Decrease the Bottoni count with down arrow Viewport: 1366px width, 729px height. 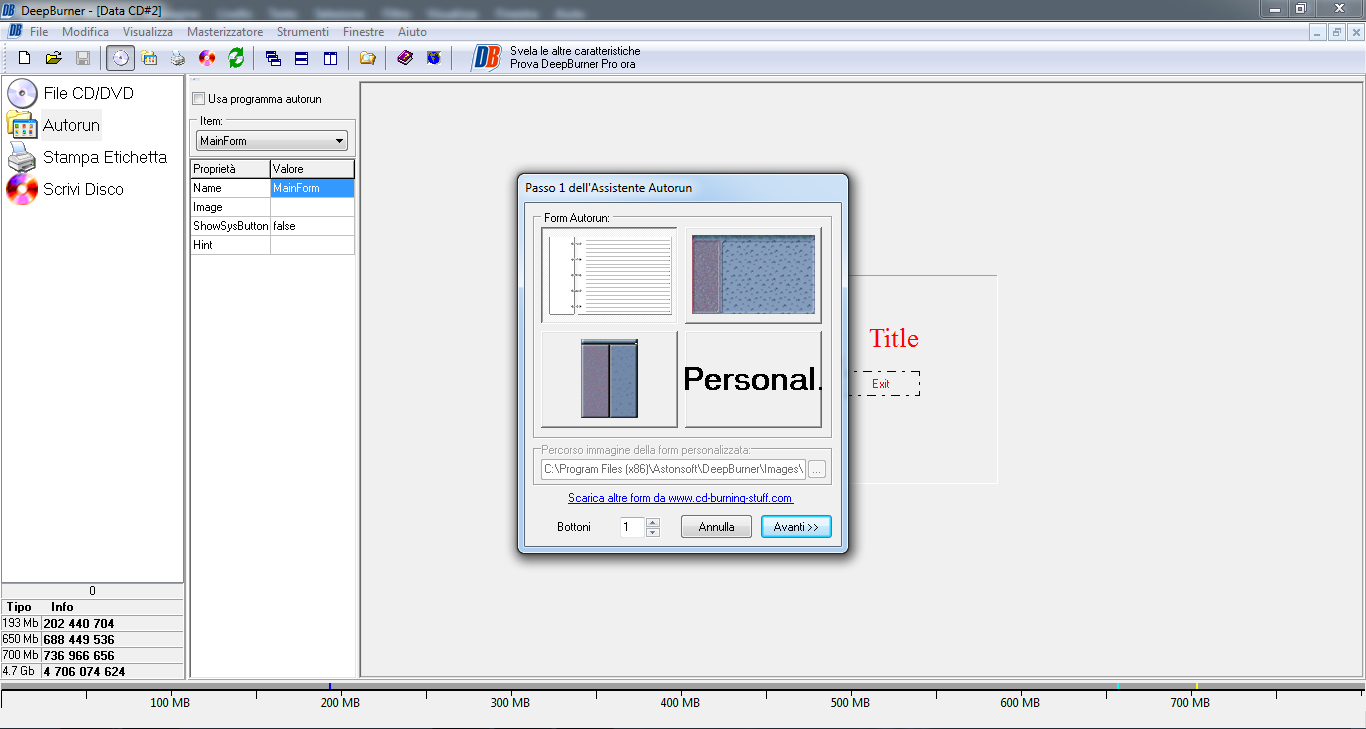pyautogui.click(x=653, y=532)
